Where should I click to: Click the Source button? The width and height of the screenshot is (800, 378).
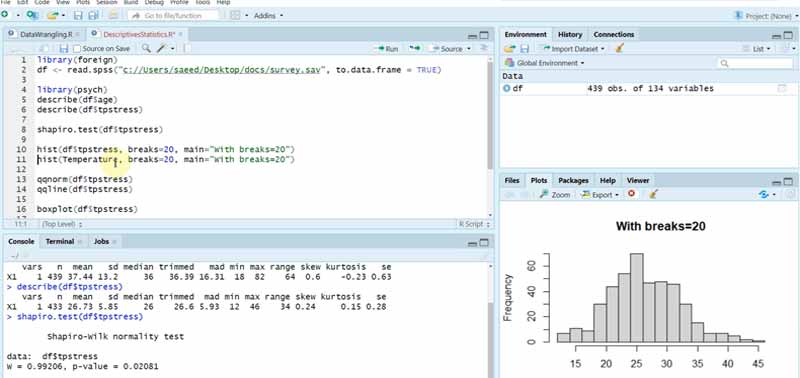click(x=447, y=49)
